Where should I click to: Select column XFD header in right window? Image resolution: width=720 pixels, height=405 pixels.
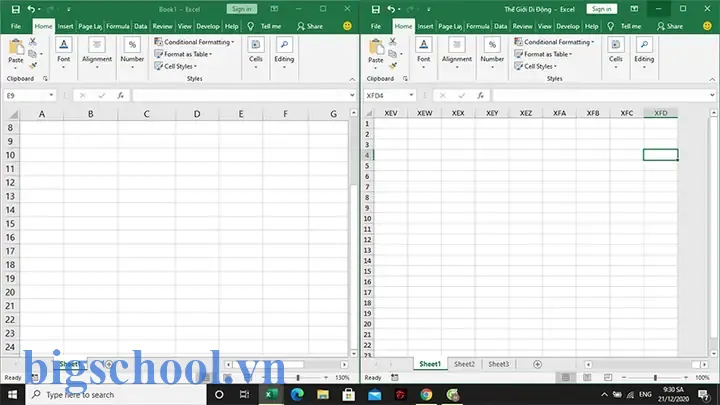pos(660,113)
